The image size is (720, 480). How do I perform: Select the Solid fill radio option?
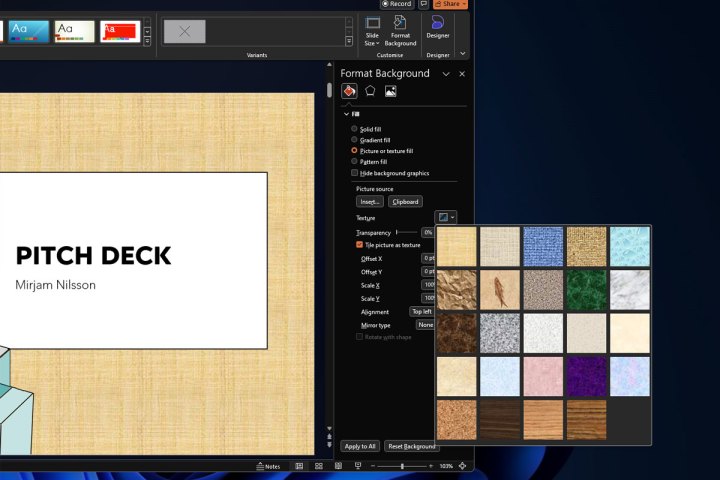pos(354,129)
